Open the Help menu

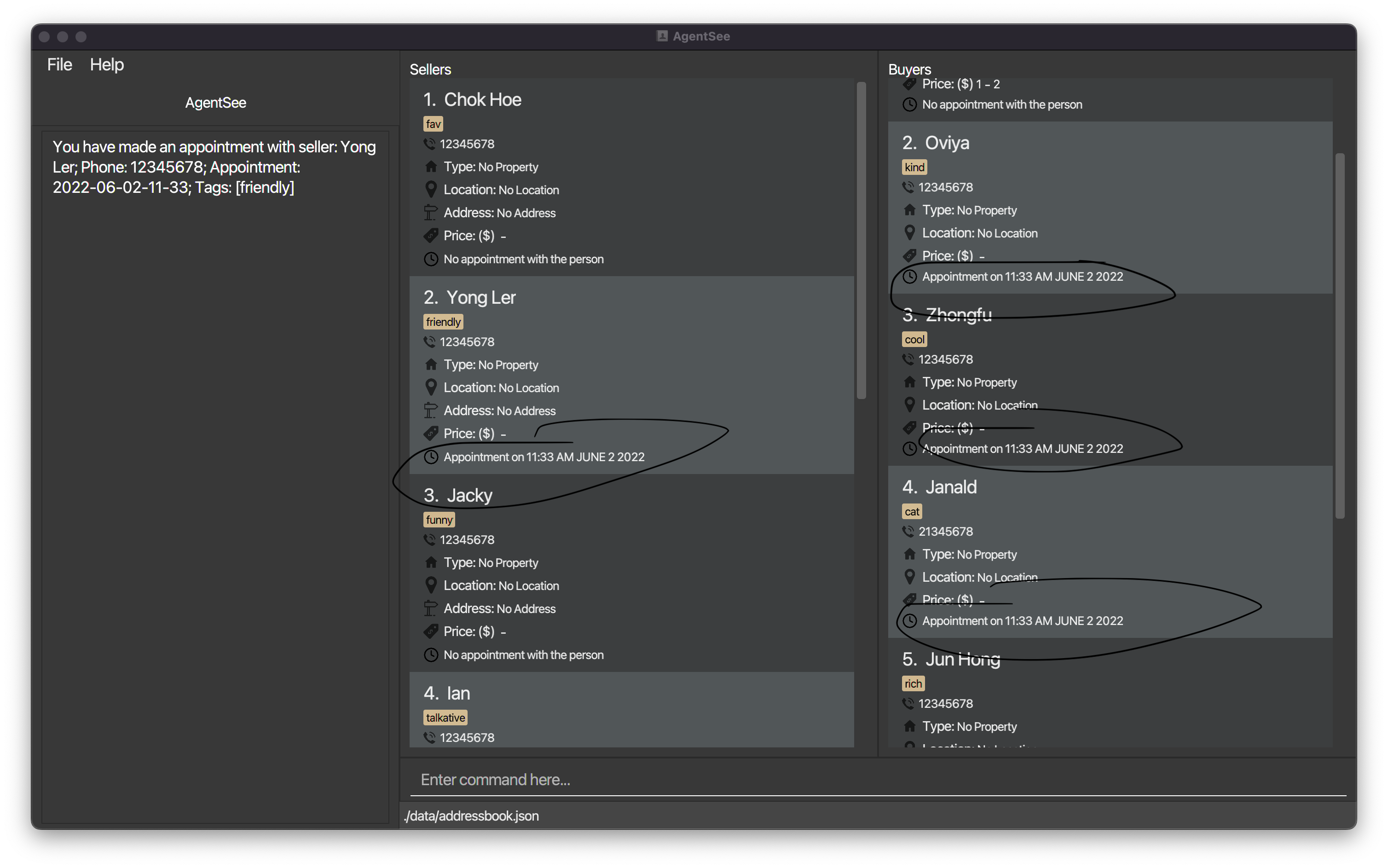coord(107,64)
